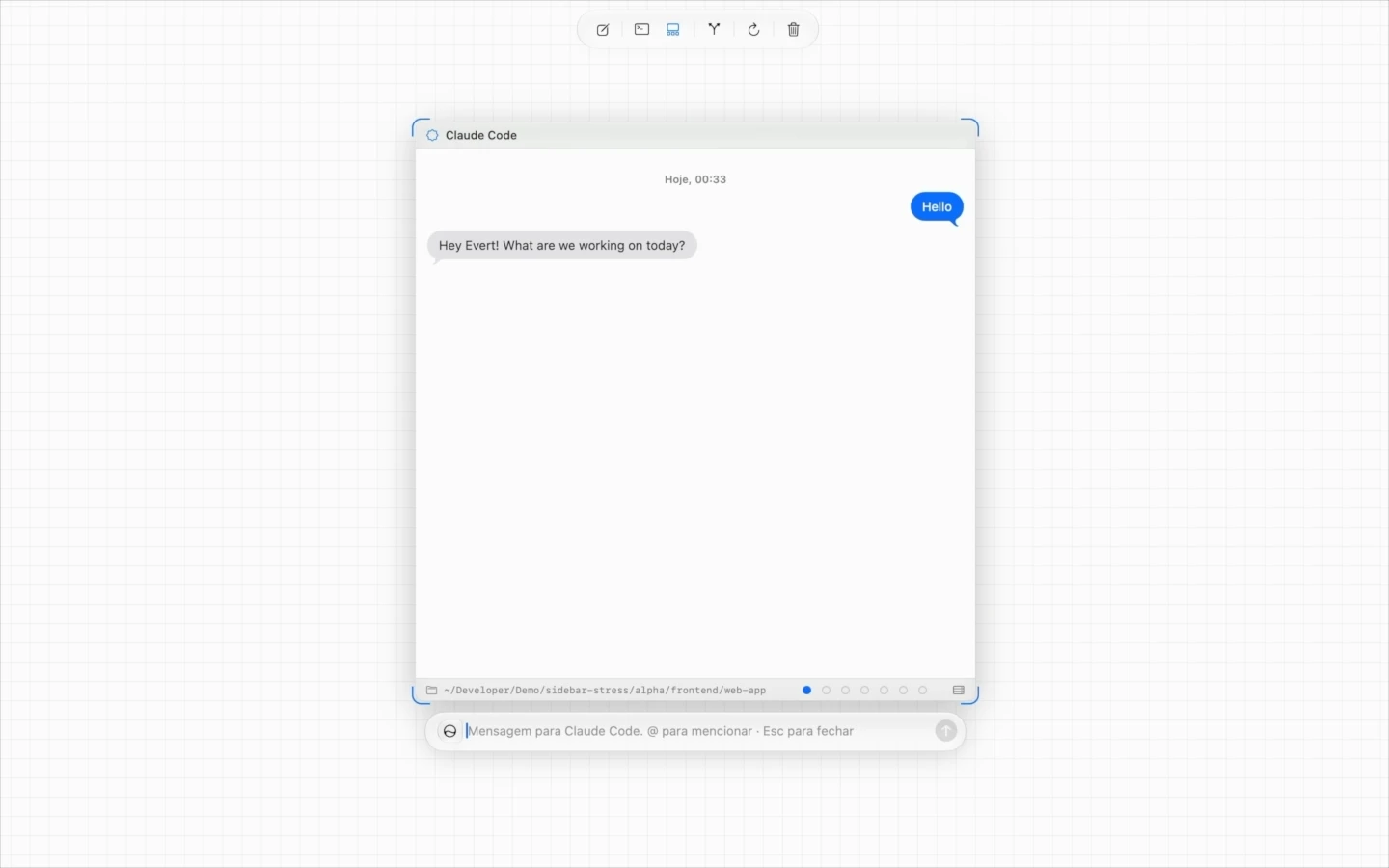Open the terminal view icon

pyautogui.click(x=641, y=30)
